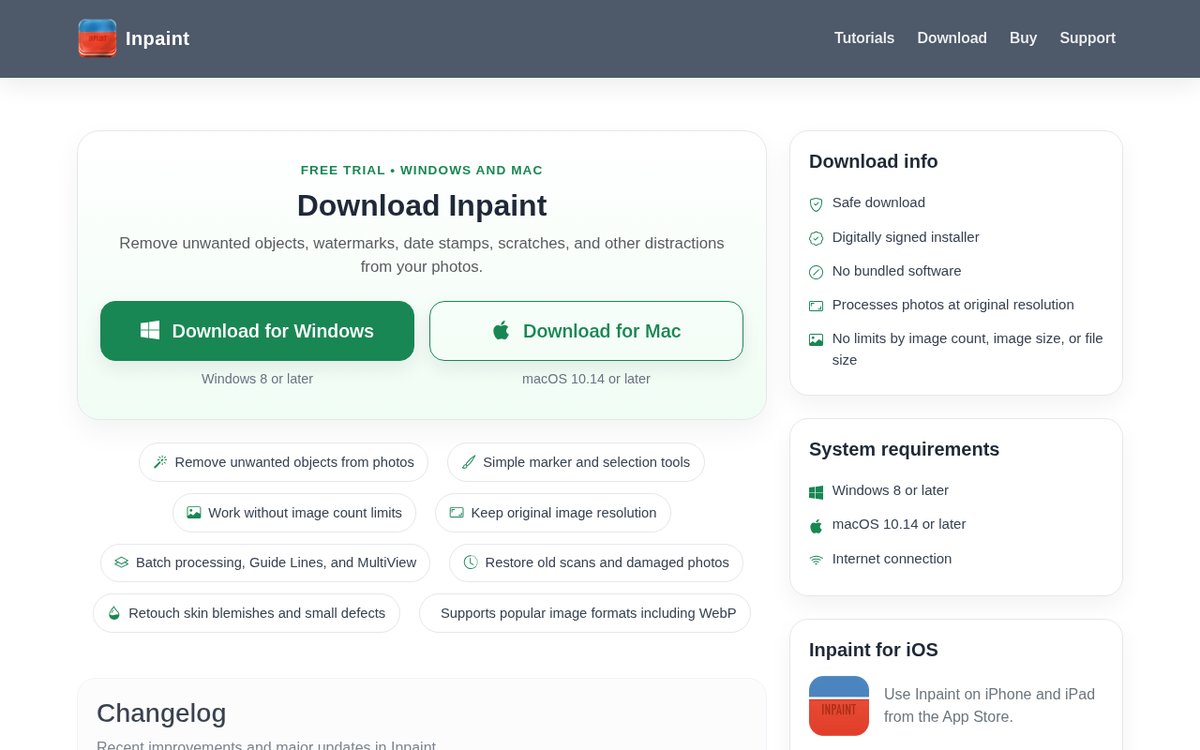Click the icon next to No bundled software

tap(816, 272)
